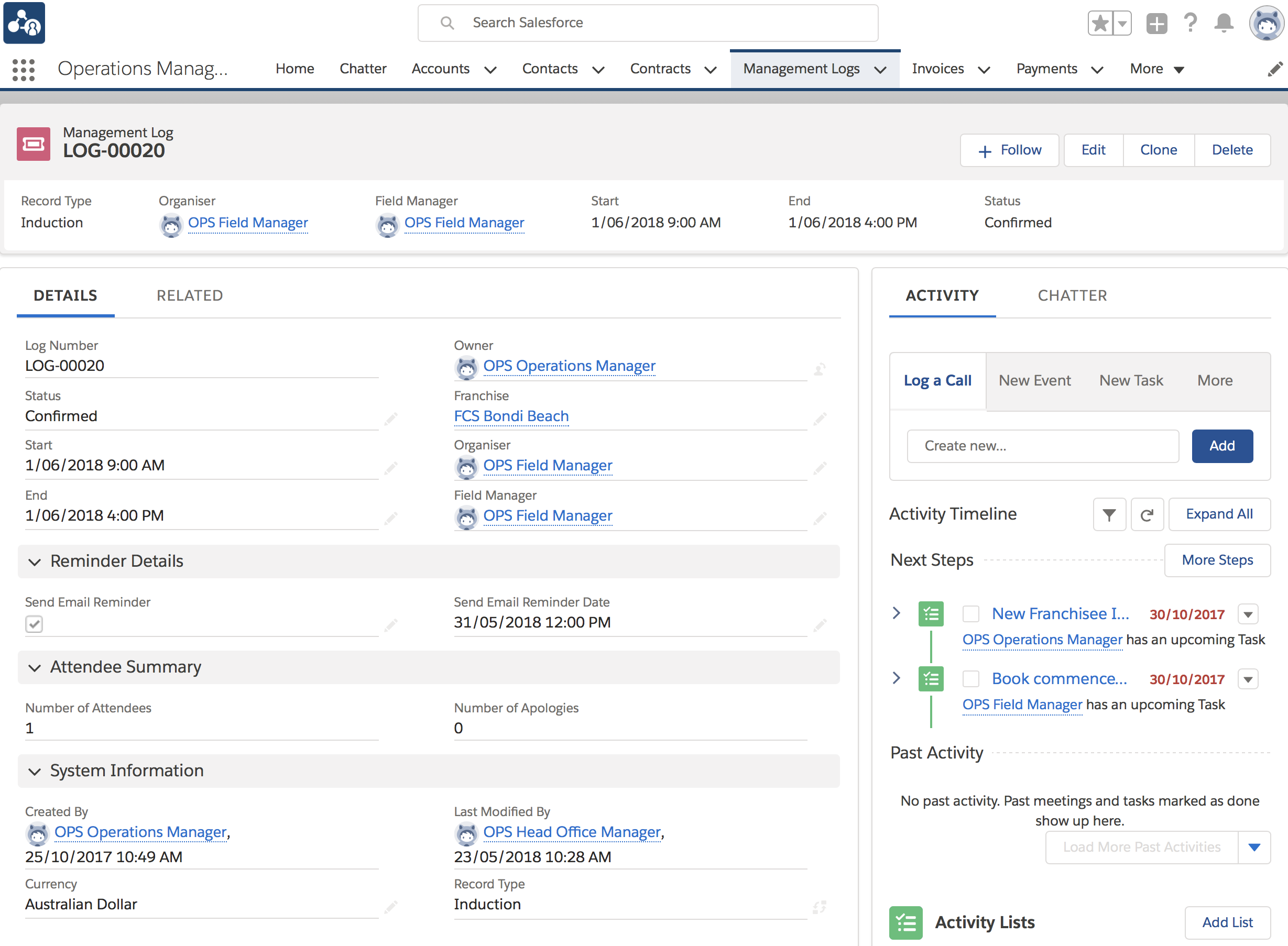Click the Edit button

(x=1093, y=150)
